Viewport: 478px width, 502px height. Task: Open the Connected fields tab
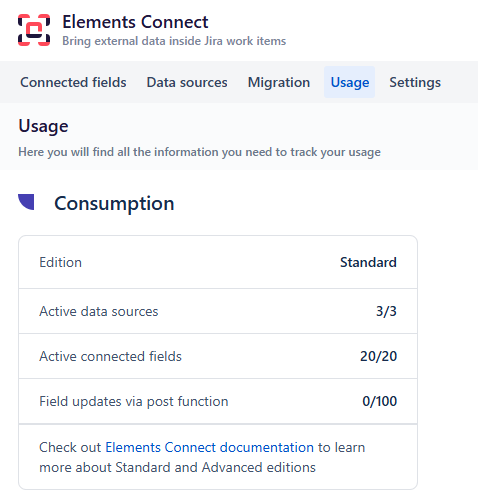[x=73, y=82]
